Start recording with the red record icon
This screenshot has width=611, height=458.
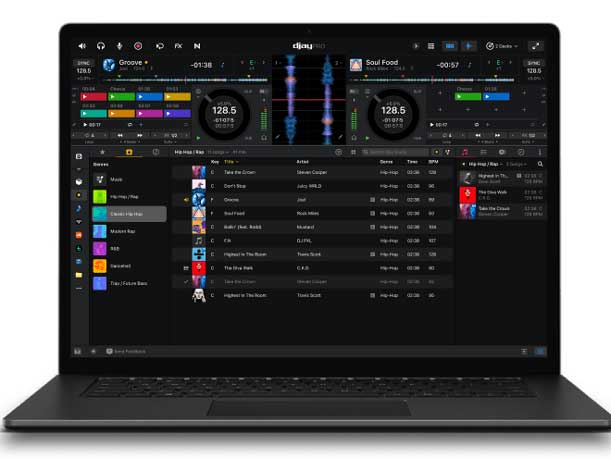(138, 46)
